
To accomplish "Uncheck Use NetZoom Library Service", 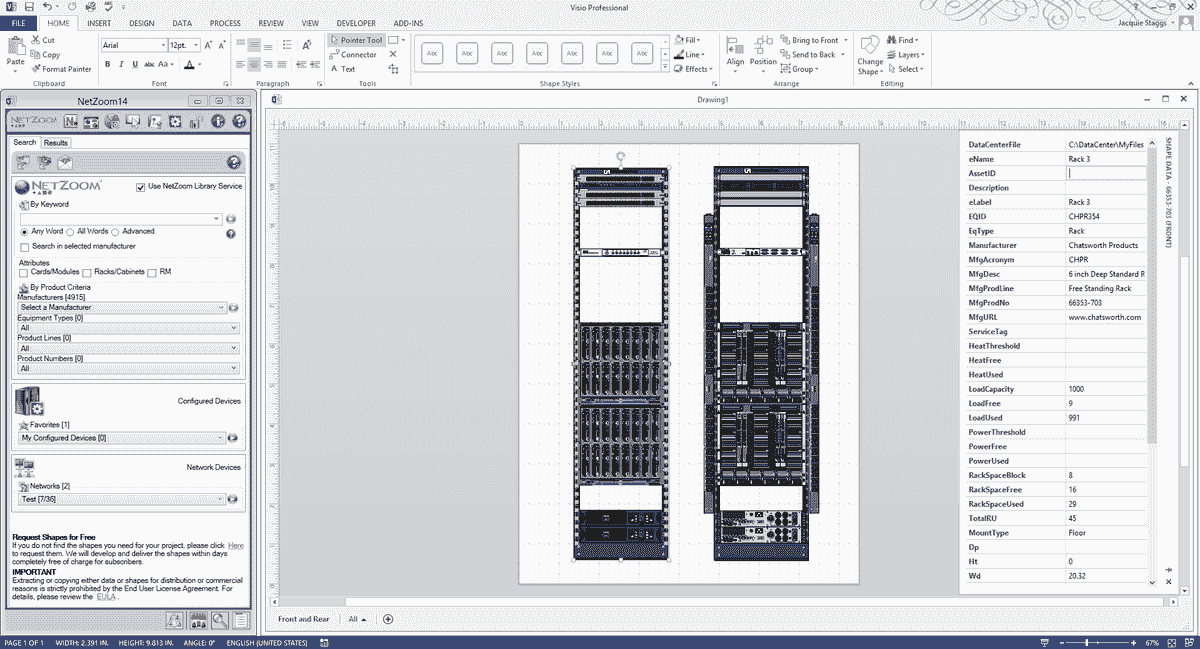I will [x=141, y=189].
